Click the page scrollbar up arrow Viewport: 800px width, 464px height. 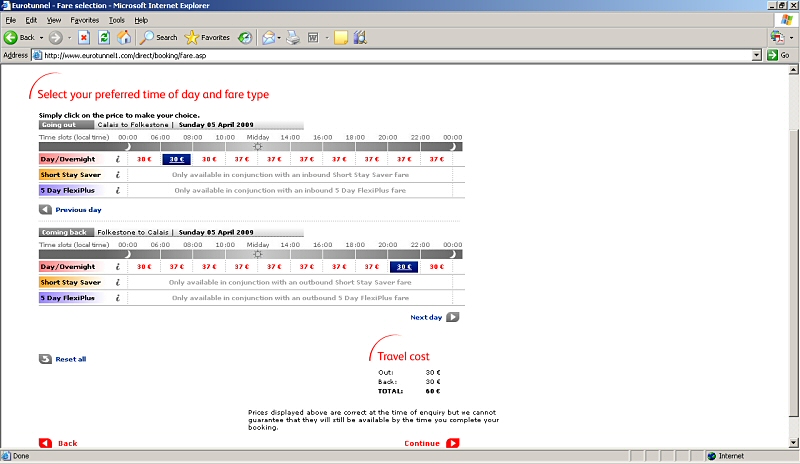coord(793,70)
